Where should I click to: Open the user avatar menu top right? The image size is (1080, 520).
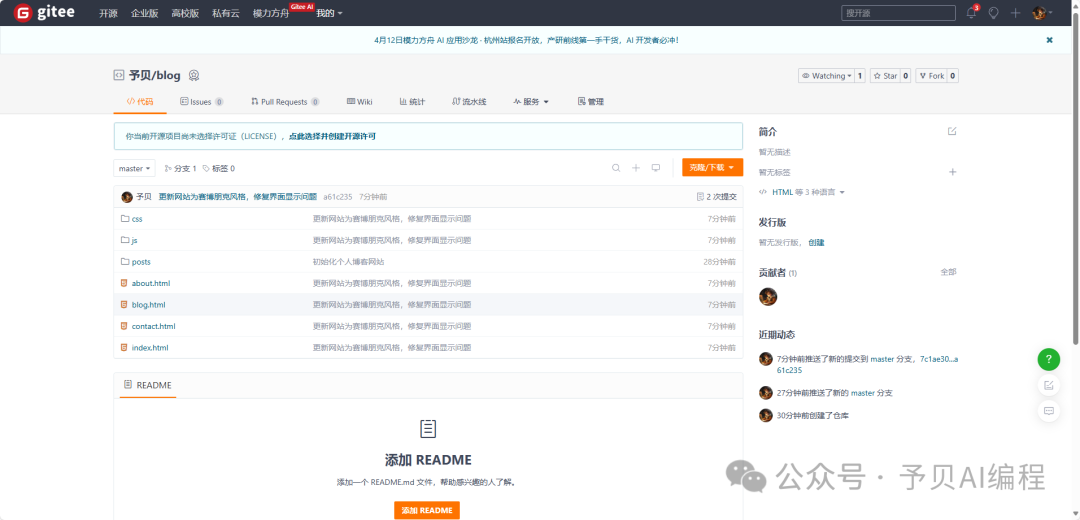[x=1042, y=12]
